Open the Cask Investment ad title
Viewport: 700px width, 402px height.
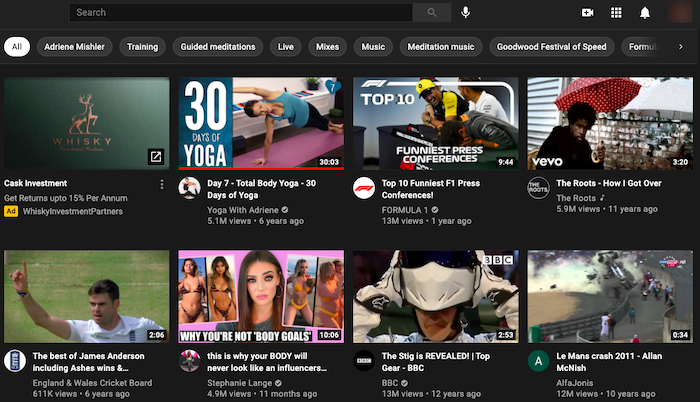[x=35, y=183]
